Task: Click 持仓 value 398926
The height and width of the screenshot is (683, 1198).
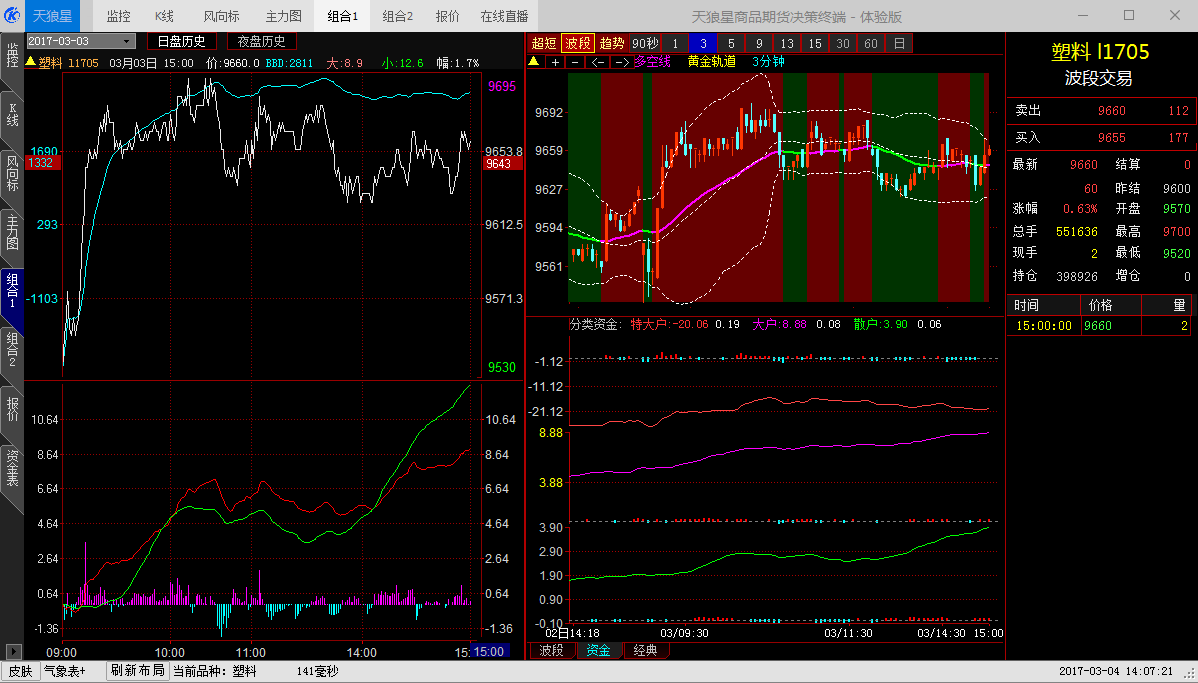Action: [x=1077, y=276]
